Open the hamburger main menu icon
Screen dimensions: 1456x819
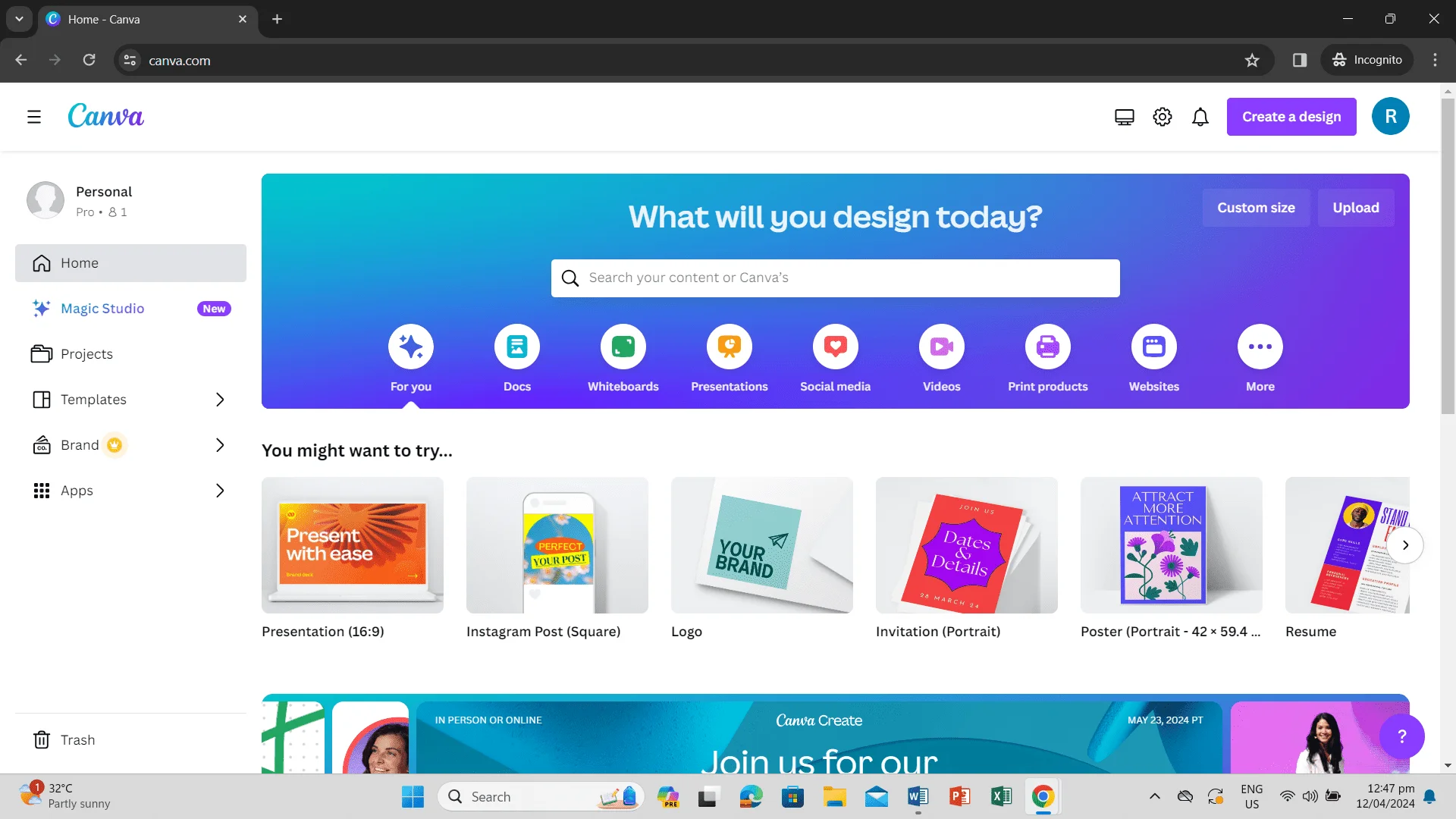pos(34,117)
